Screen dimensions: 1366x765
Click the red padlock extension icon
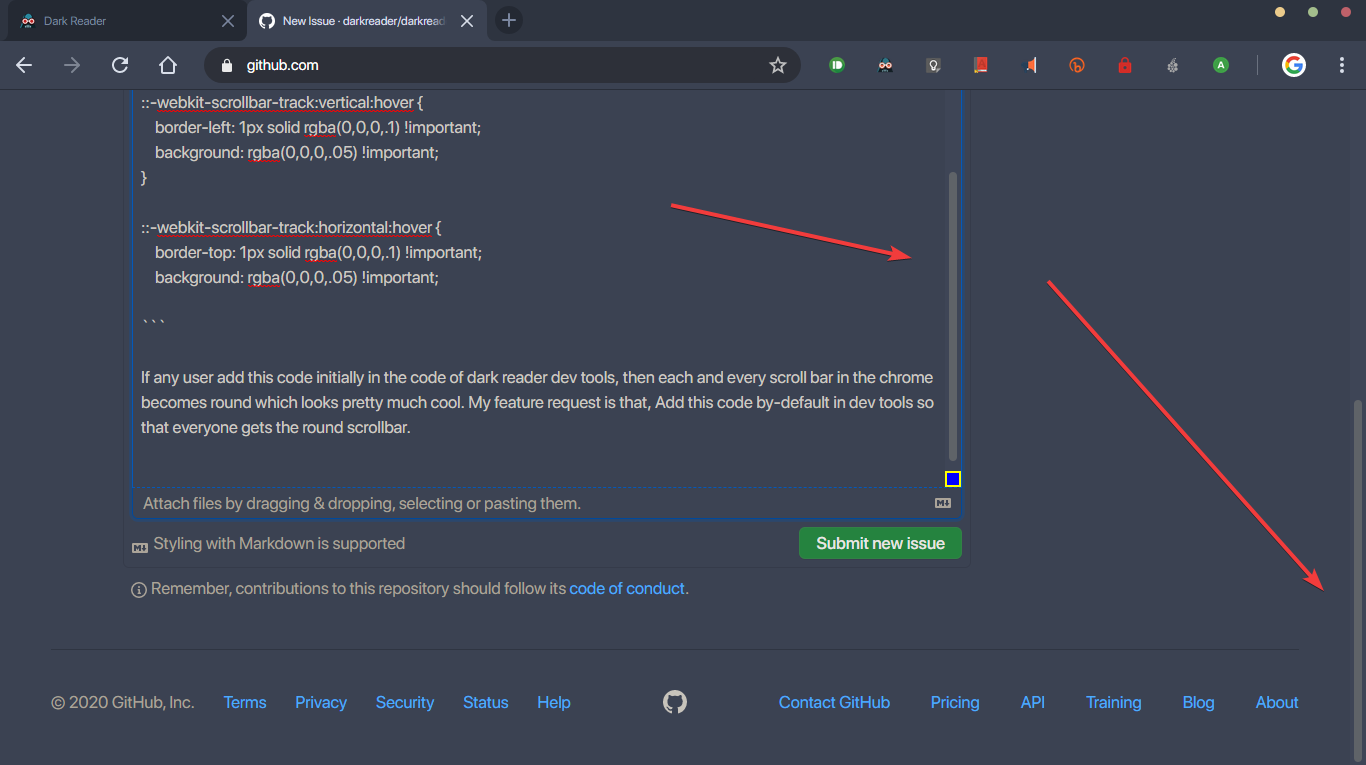tap(1124, 64)
